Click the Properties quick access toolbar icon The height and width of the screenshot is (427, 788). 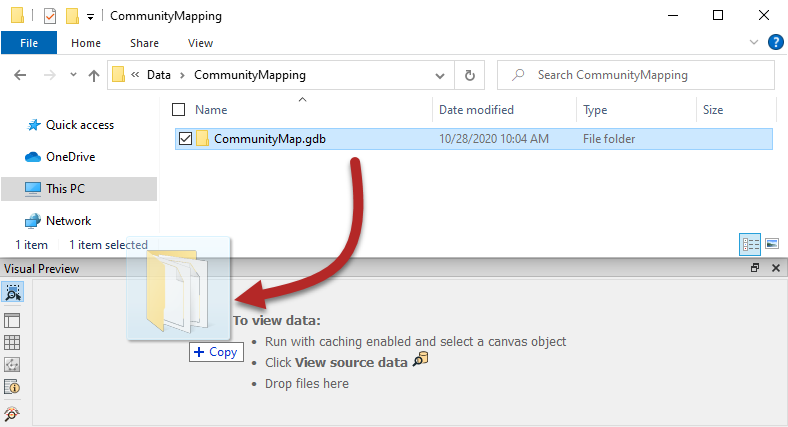coord(50,16)
